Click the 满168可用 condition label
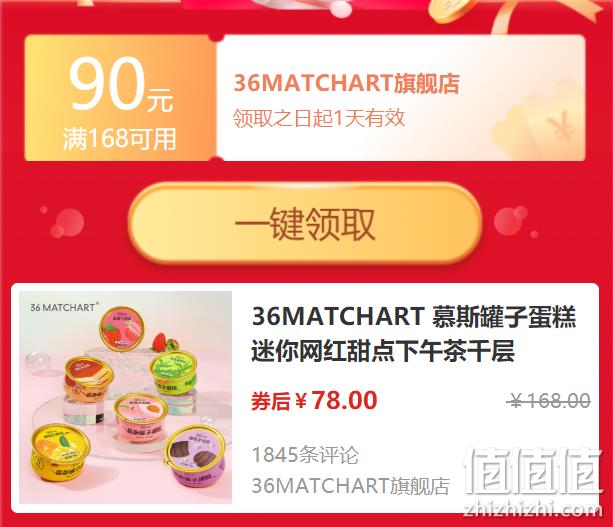 [x=119, y=138]
